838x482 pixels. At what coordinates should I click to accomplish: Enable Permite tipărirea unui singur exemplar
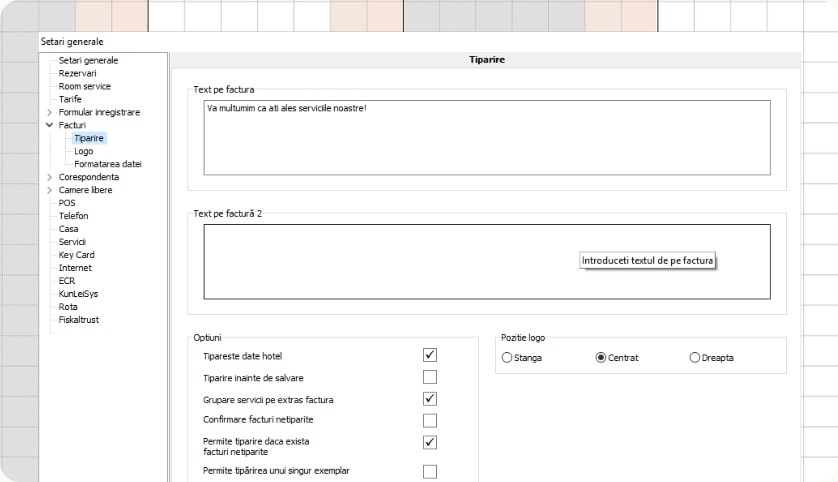click(x=430, y=471)
